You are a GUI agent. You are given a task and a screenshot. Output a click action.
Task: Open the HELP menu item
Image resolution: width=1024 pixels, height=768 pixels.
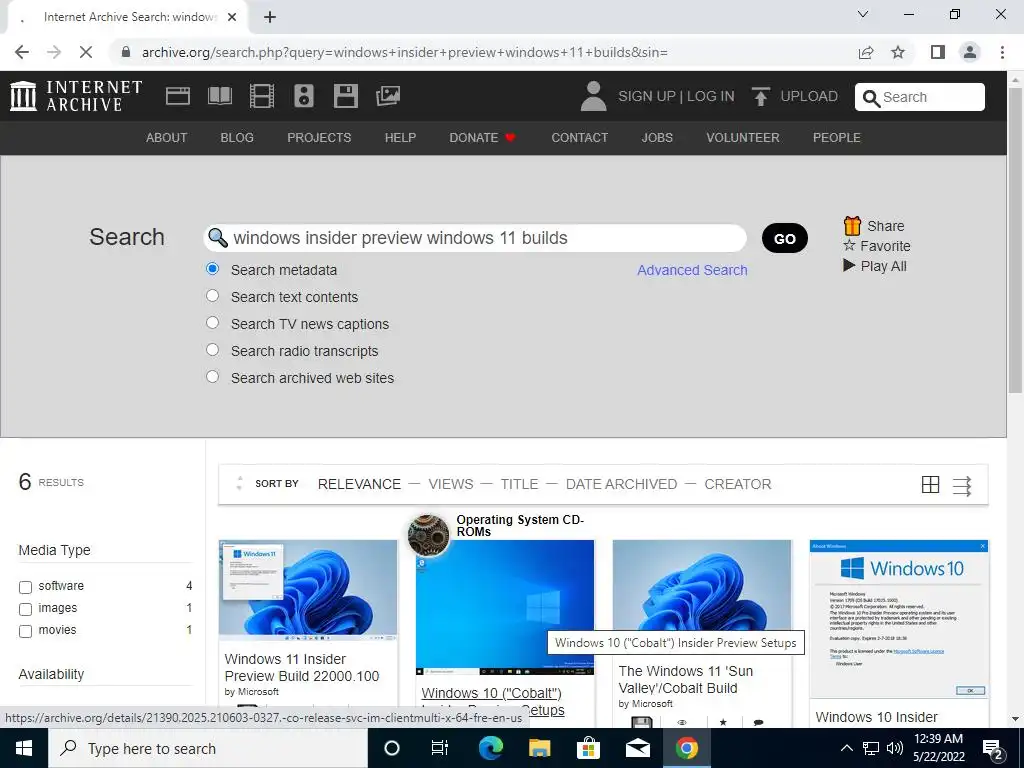400,138
